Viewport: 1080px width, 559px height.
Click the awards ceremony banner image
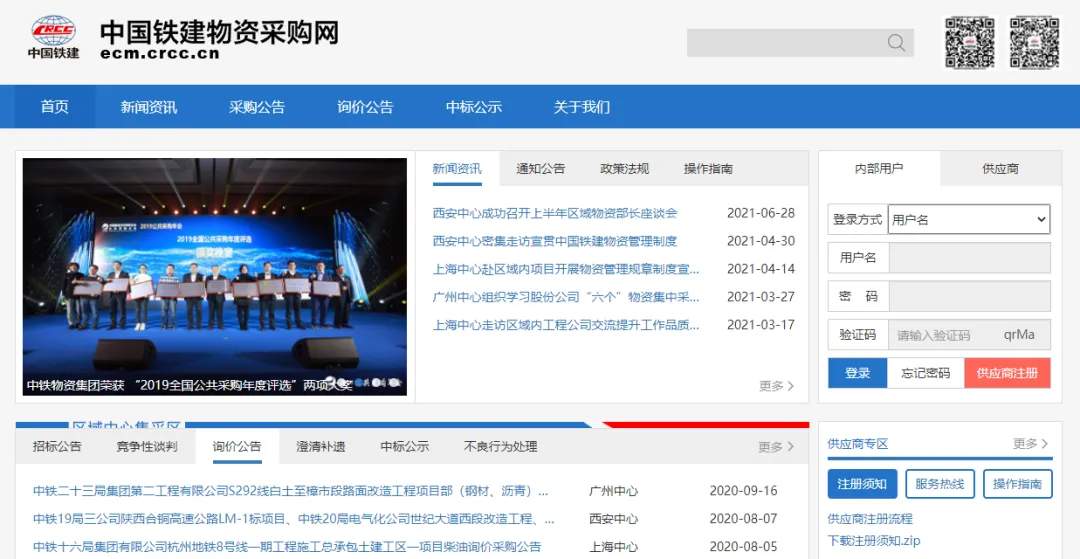pyautogui.click(x=215, y=277)
